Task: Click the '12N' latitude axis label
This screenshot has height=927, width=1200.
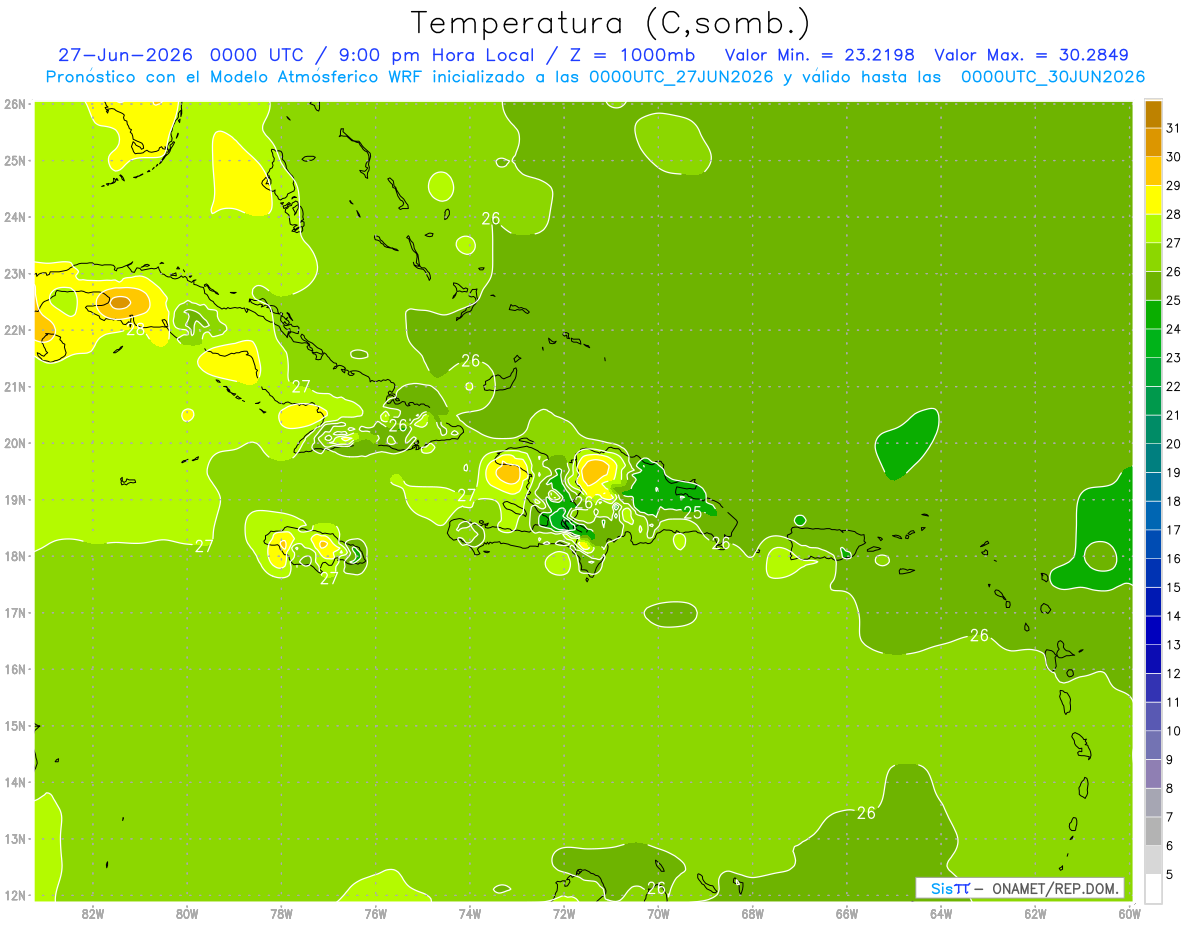Action: [16, 895]
